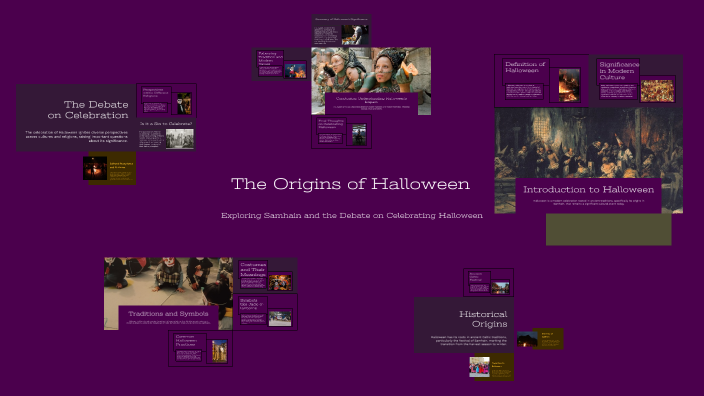Select the dark historical painting image
The image size is (704, 396).
(588, 143)
